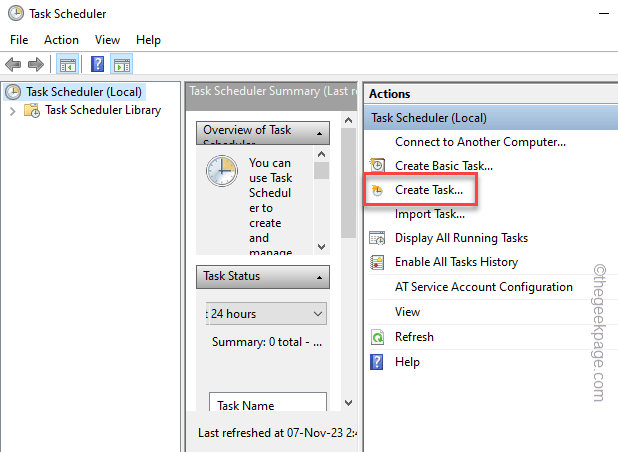The height and width of the screenshot is (452, 618).
Task: Collapse the Task Status section arrow
Action: pos(320,277)
